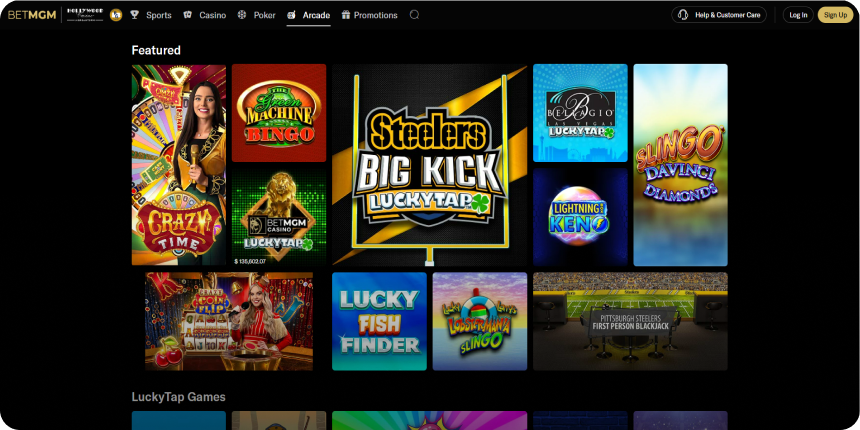Open the Casino tab

tap(212, 15)
